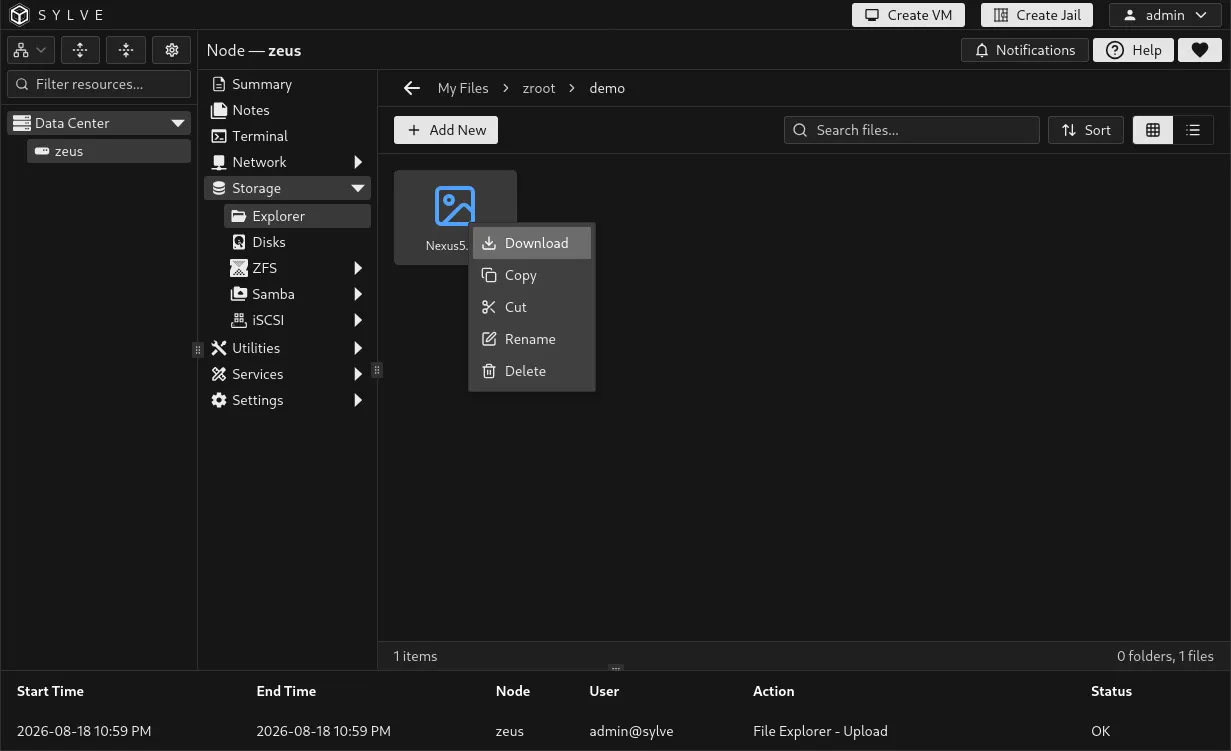The image size is (1231, 751).
Task: Choose Download from context menu
Action: point(532,243)
